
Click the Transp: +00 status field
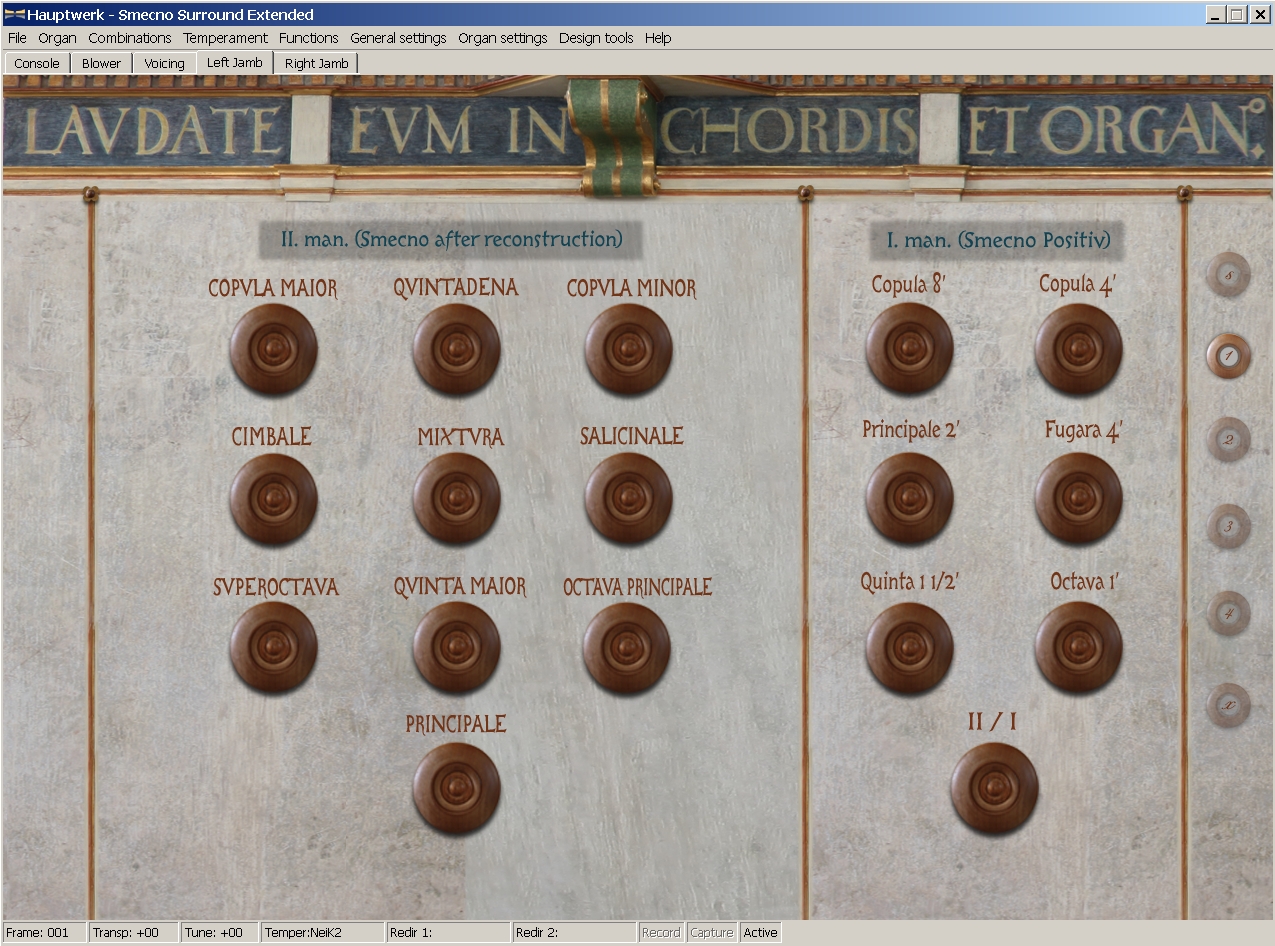(x=133, y=932)
